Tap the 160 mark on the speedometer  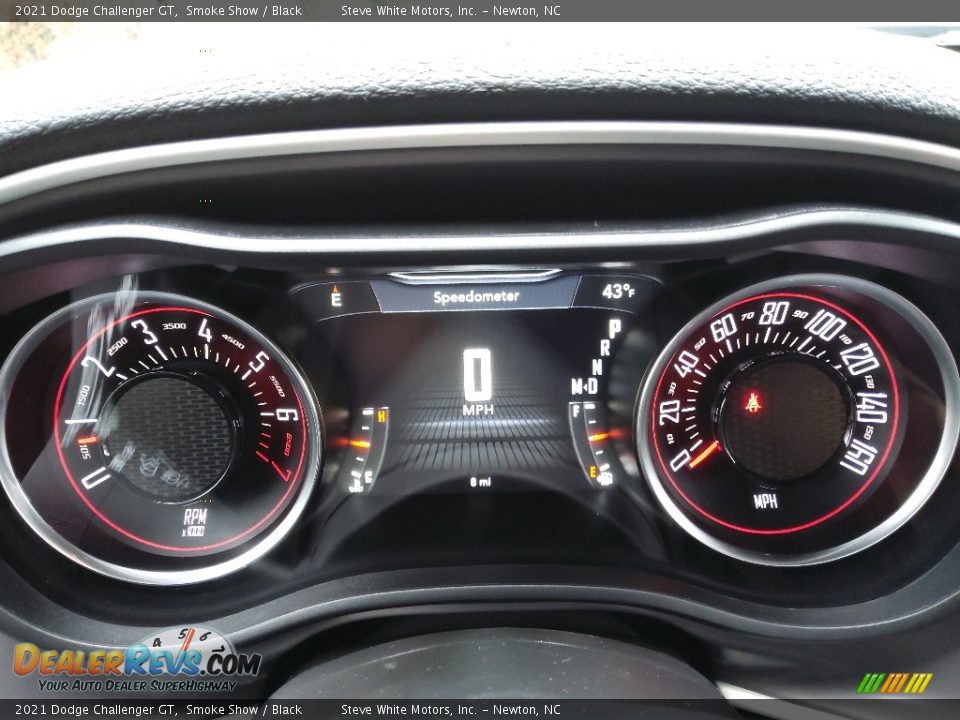pos(859,457)
